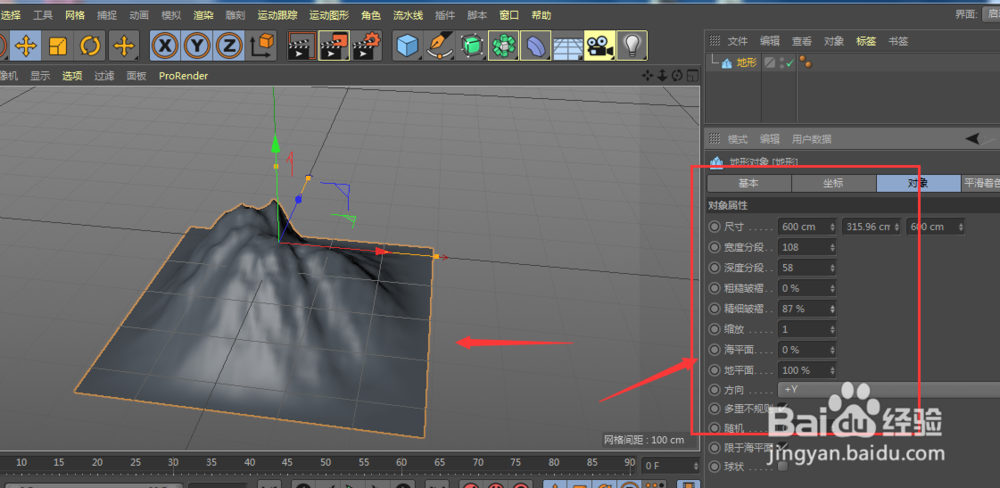Viewport: 1000px width, 488px height.
Task: Open the 方向 dropdown showing +Y
Action: pyautogui.click(x=889, y=389)
